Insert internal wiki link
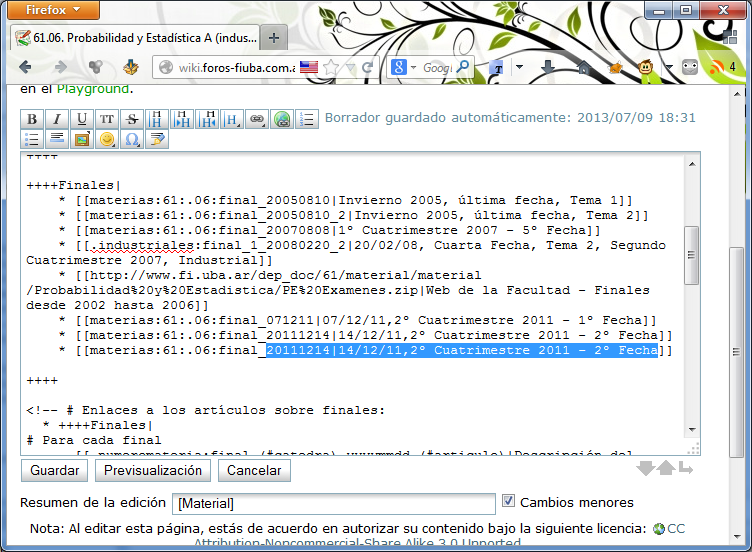The image size is (752, 552). click(x=257, y=119)
